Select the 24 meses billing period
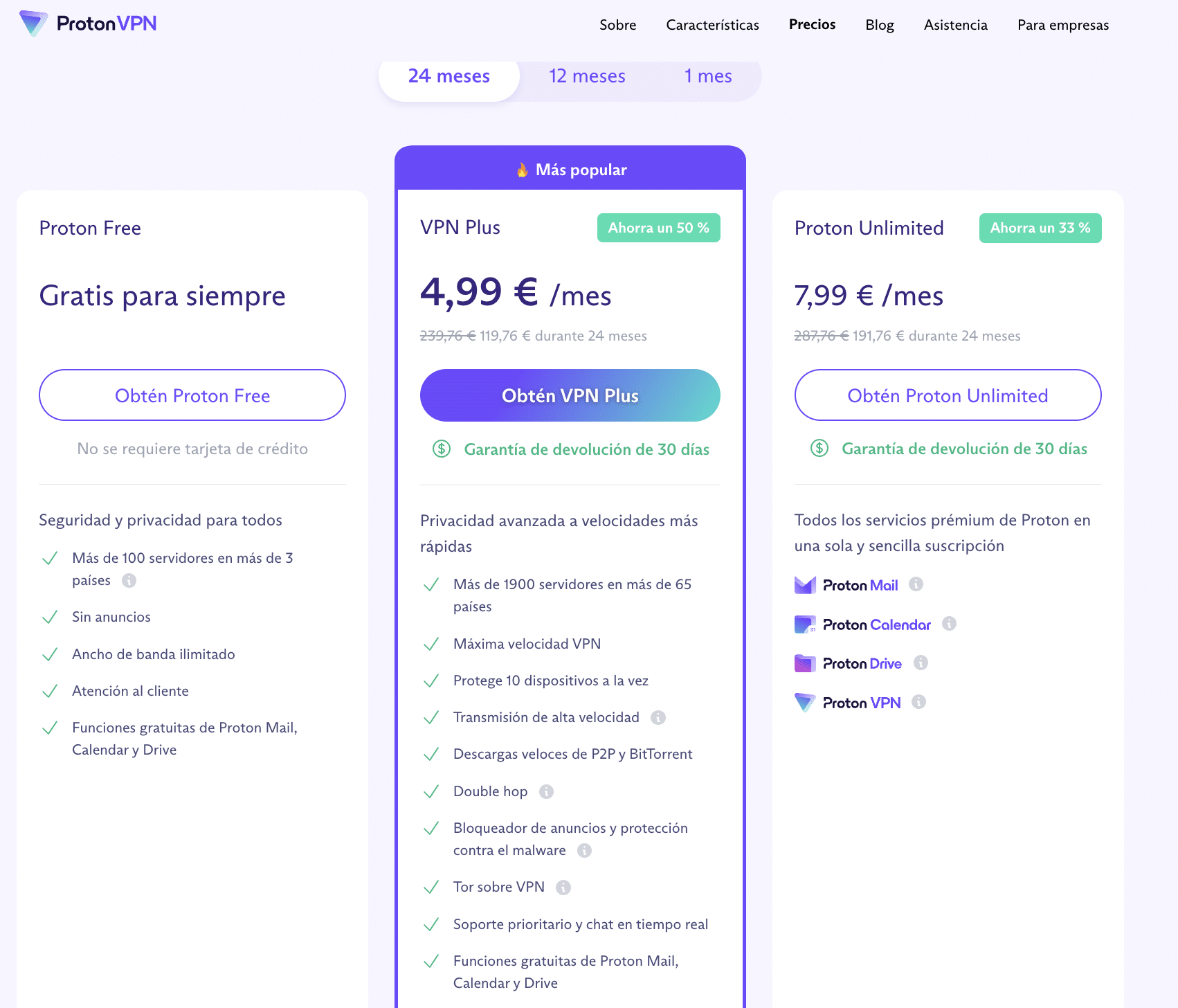 pos(449,76)
